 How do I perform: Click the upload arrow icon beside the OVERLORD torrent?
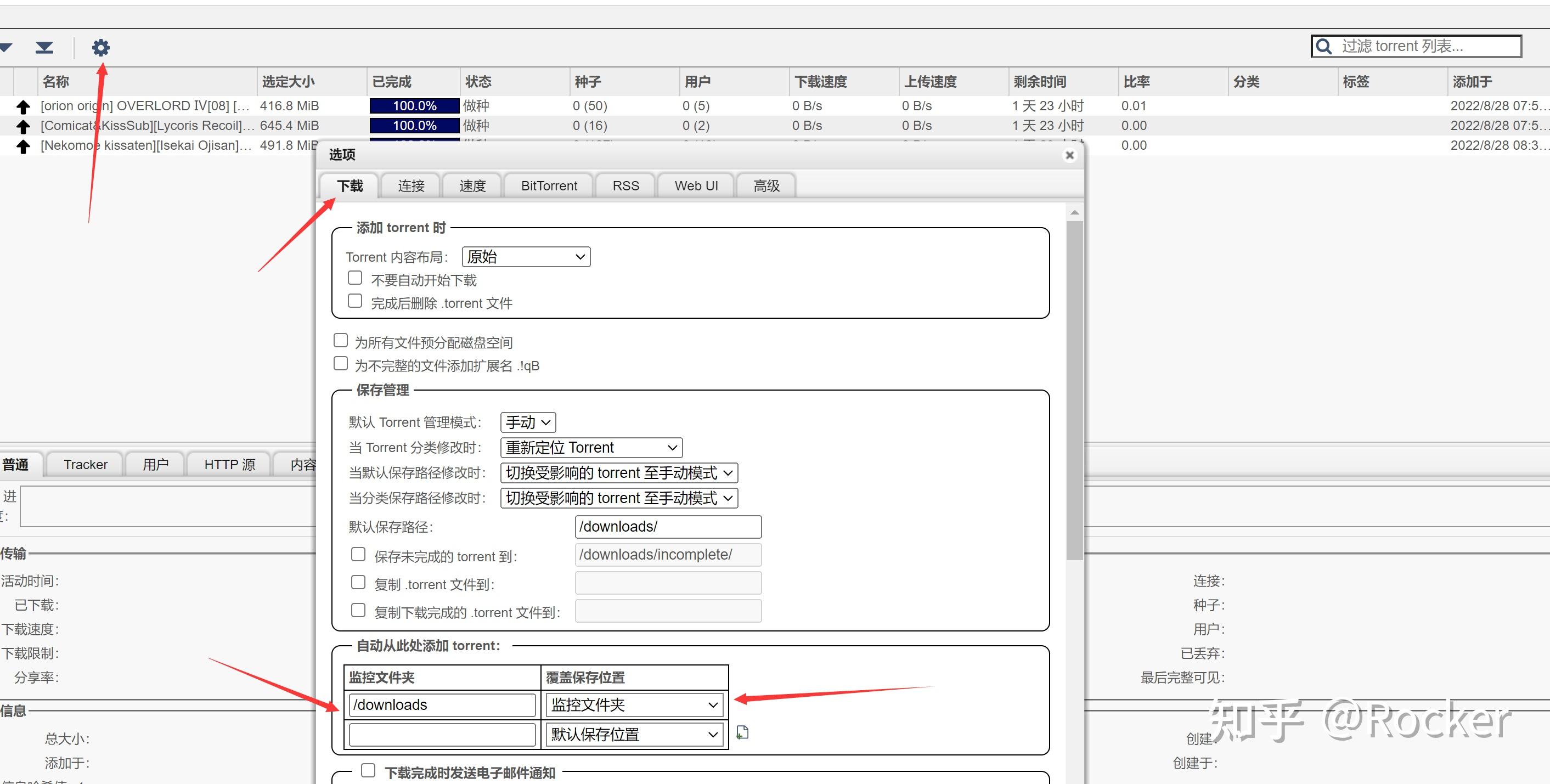[23, 106]
